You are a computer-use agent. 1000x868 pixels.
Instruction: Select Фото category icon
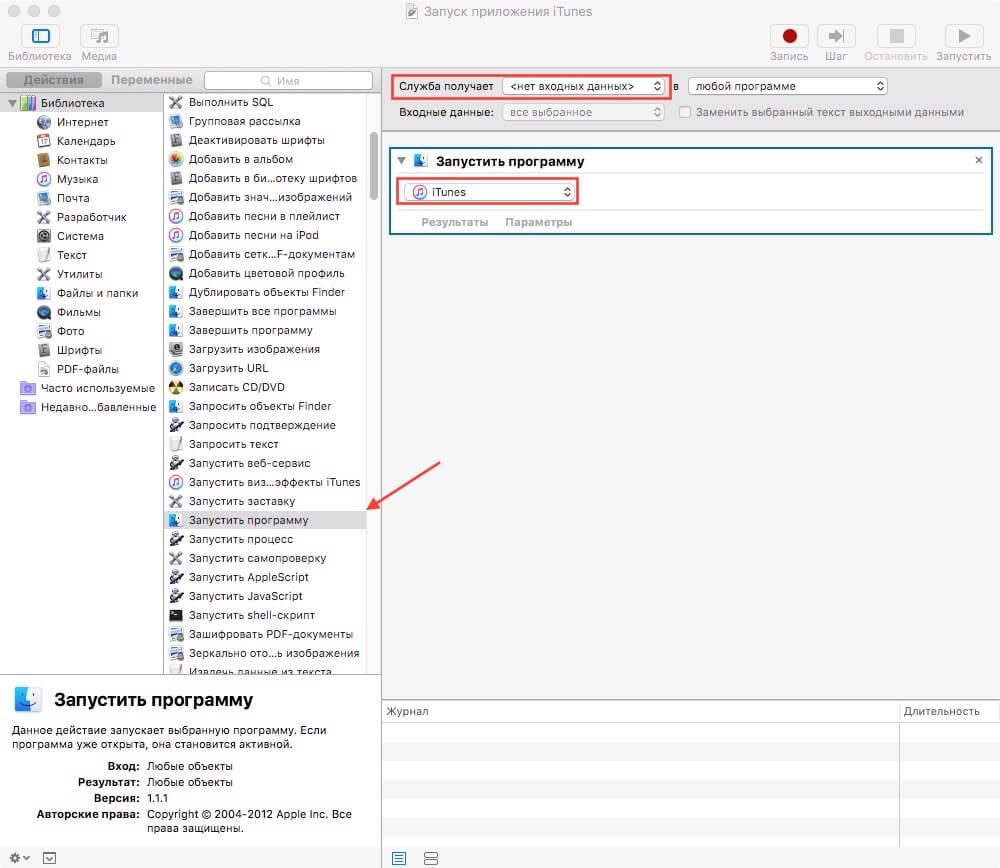43,331
